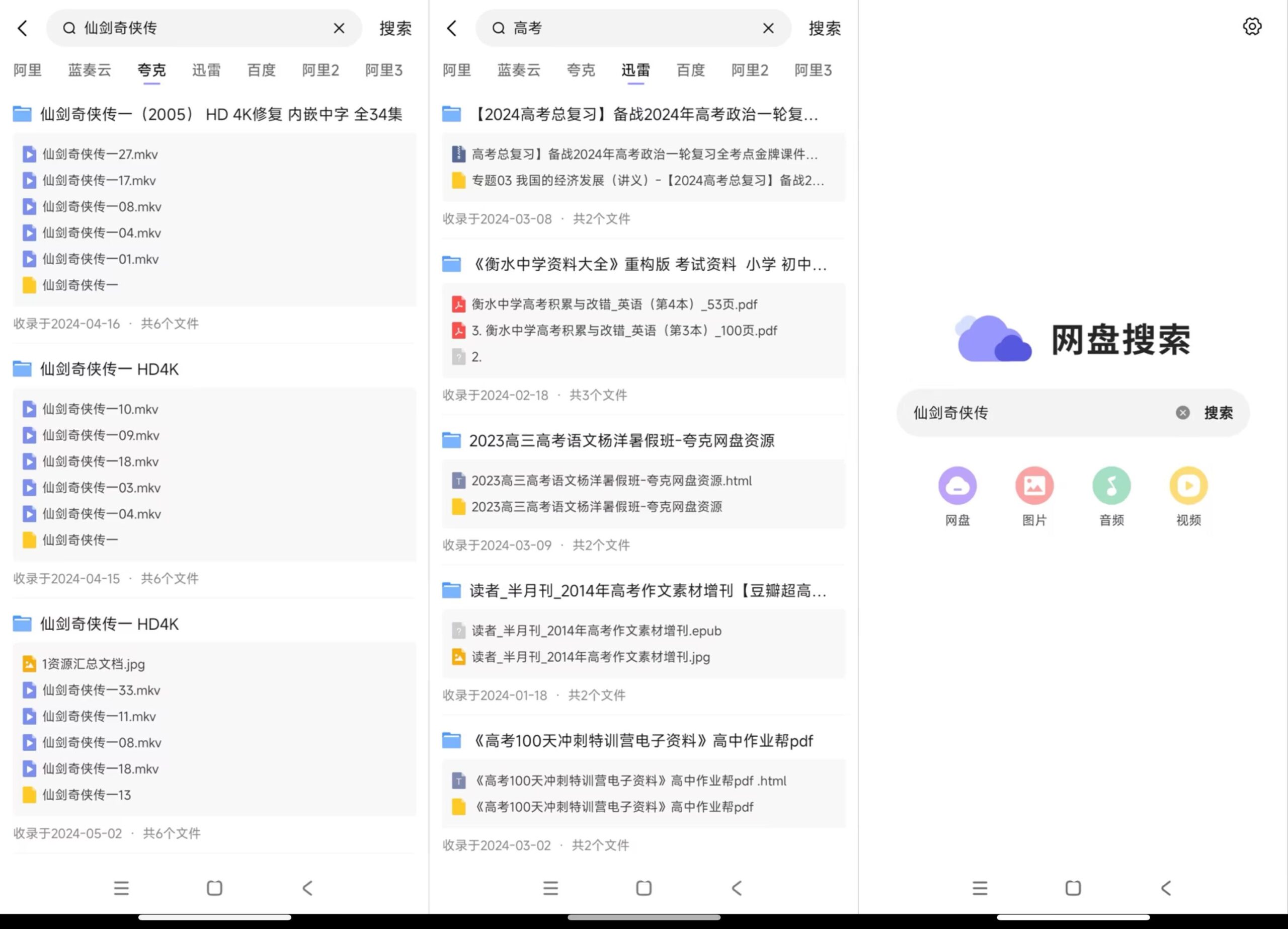Open folder icon for 高考100天冲刺特训营电子资料
Screen dimensions: 1288x929
(451, 740)
